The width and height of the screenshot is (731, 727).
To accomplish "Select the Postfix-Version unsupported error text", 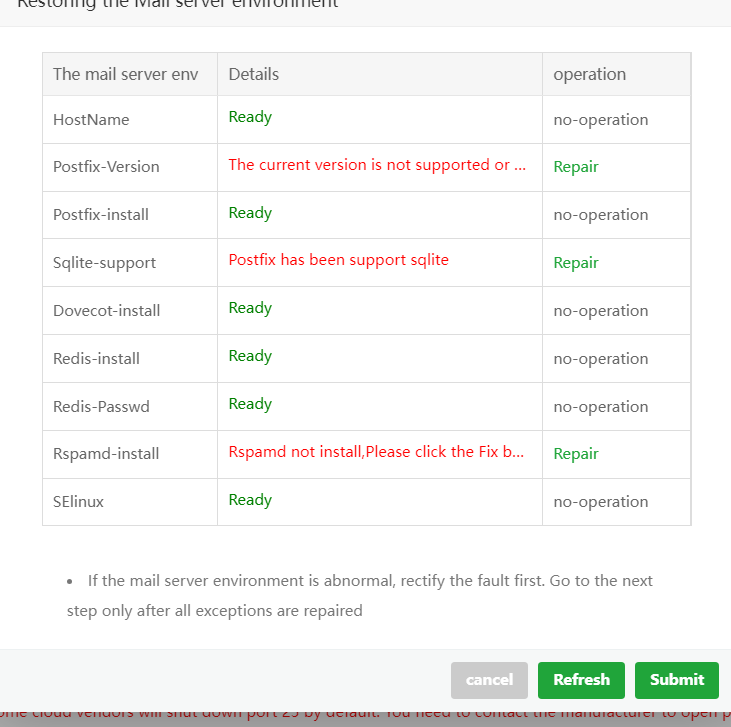I will pos(377,165).
